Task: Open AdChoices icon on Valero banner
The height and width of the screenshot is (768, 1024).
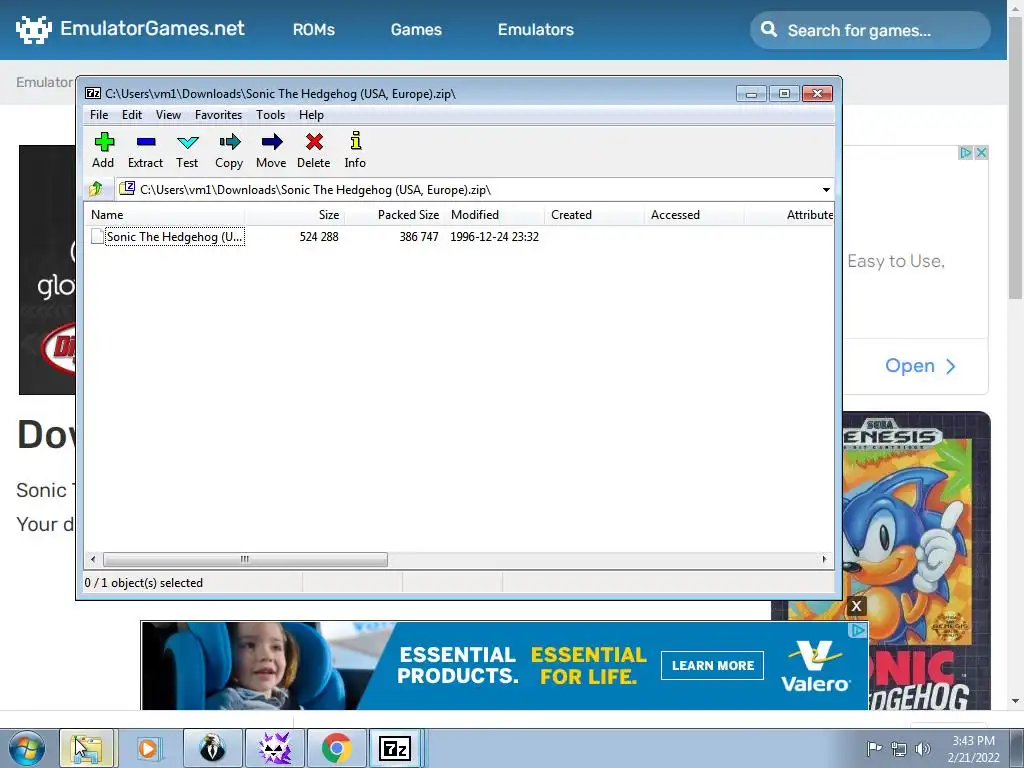Action: tap(858, 630)
